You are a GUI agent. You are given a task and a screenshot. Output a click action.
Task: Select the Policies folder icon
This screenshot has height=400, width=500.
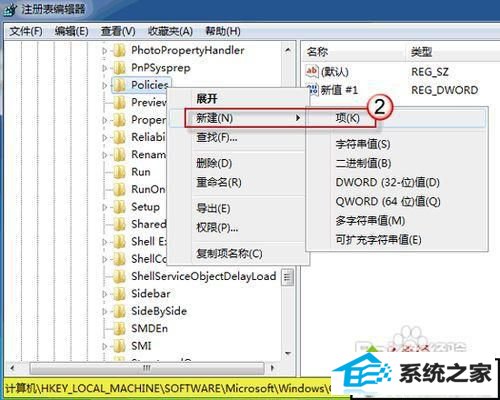pyautogui.click(x=119, y=85)
